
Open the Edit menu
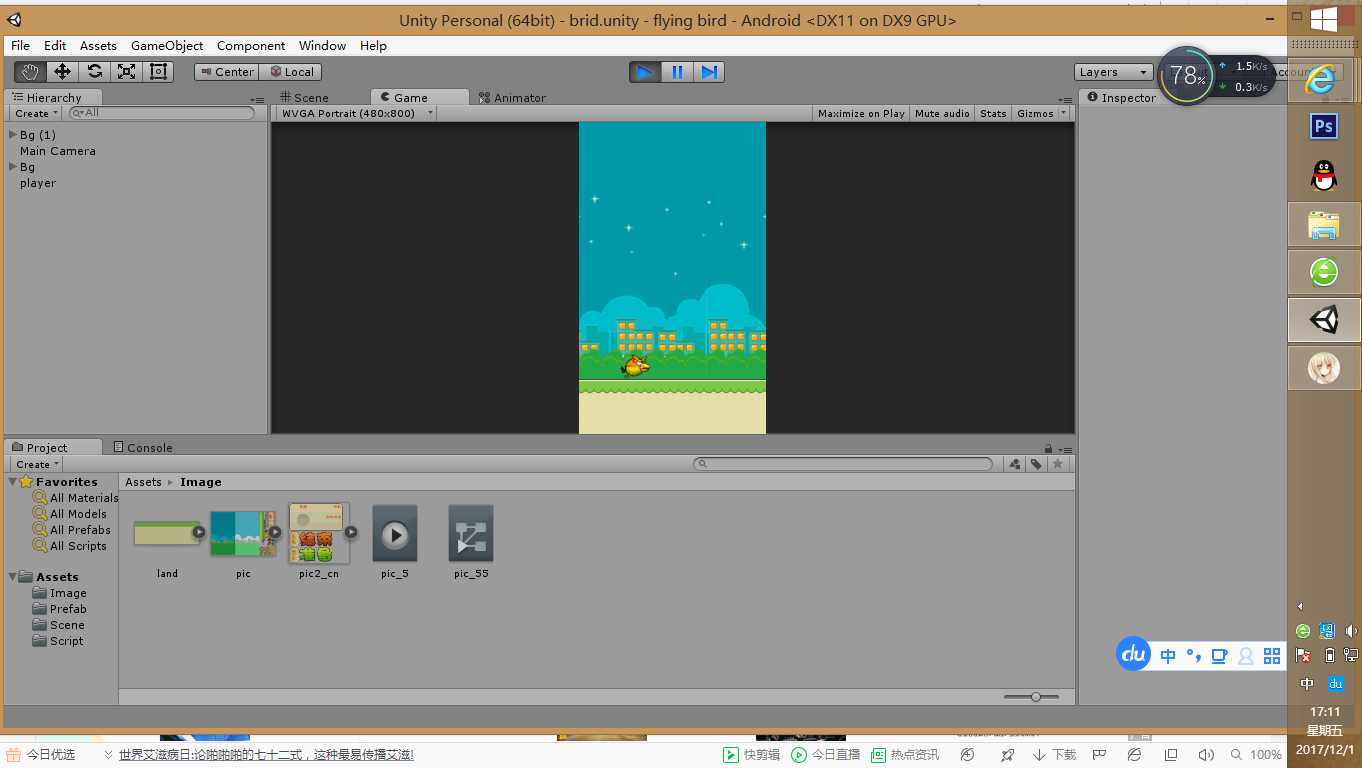(x=55, y=46)
